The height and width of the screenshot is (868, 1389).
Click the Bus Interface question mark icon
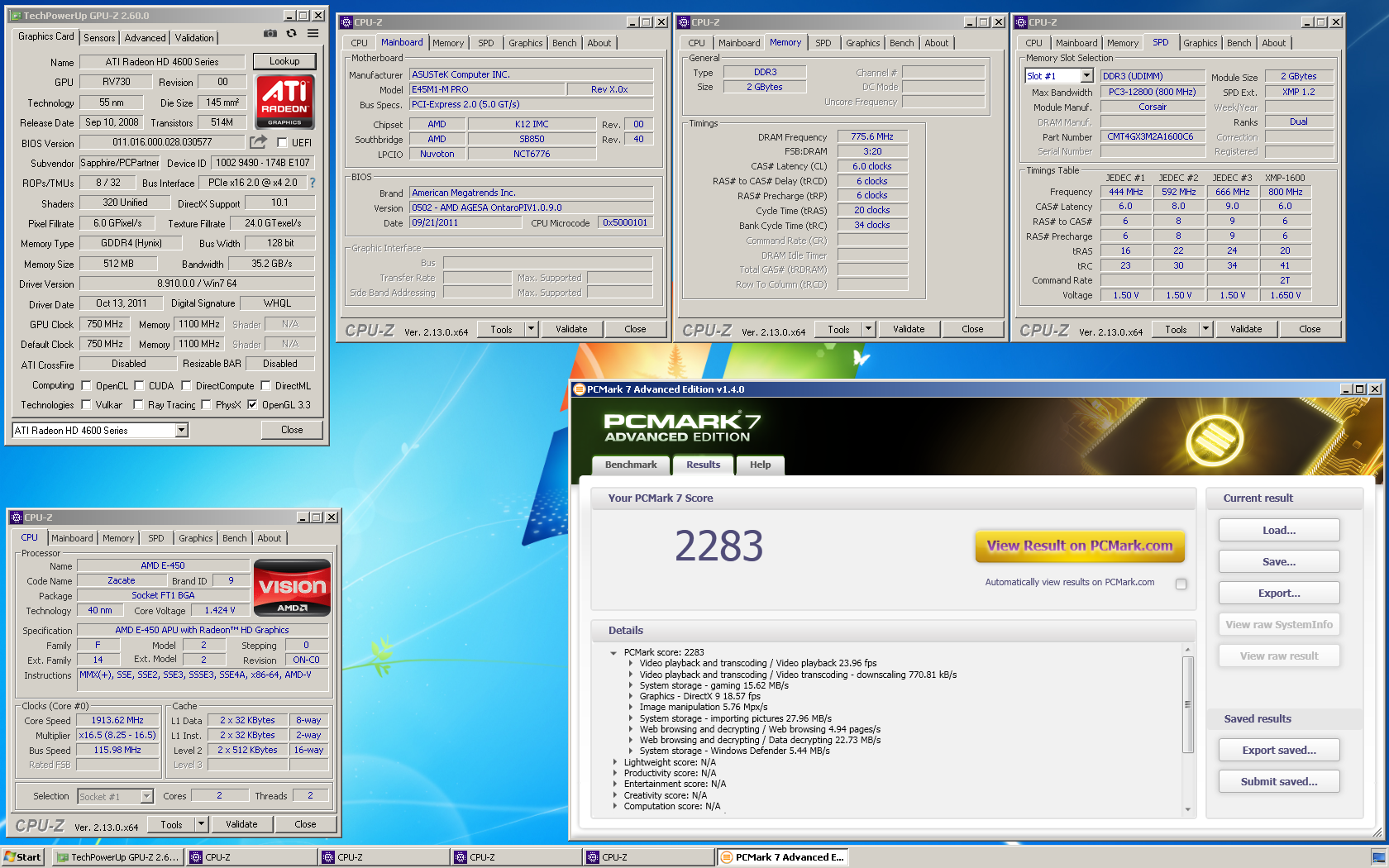pos(312,183)
